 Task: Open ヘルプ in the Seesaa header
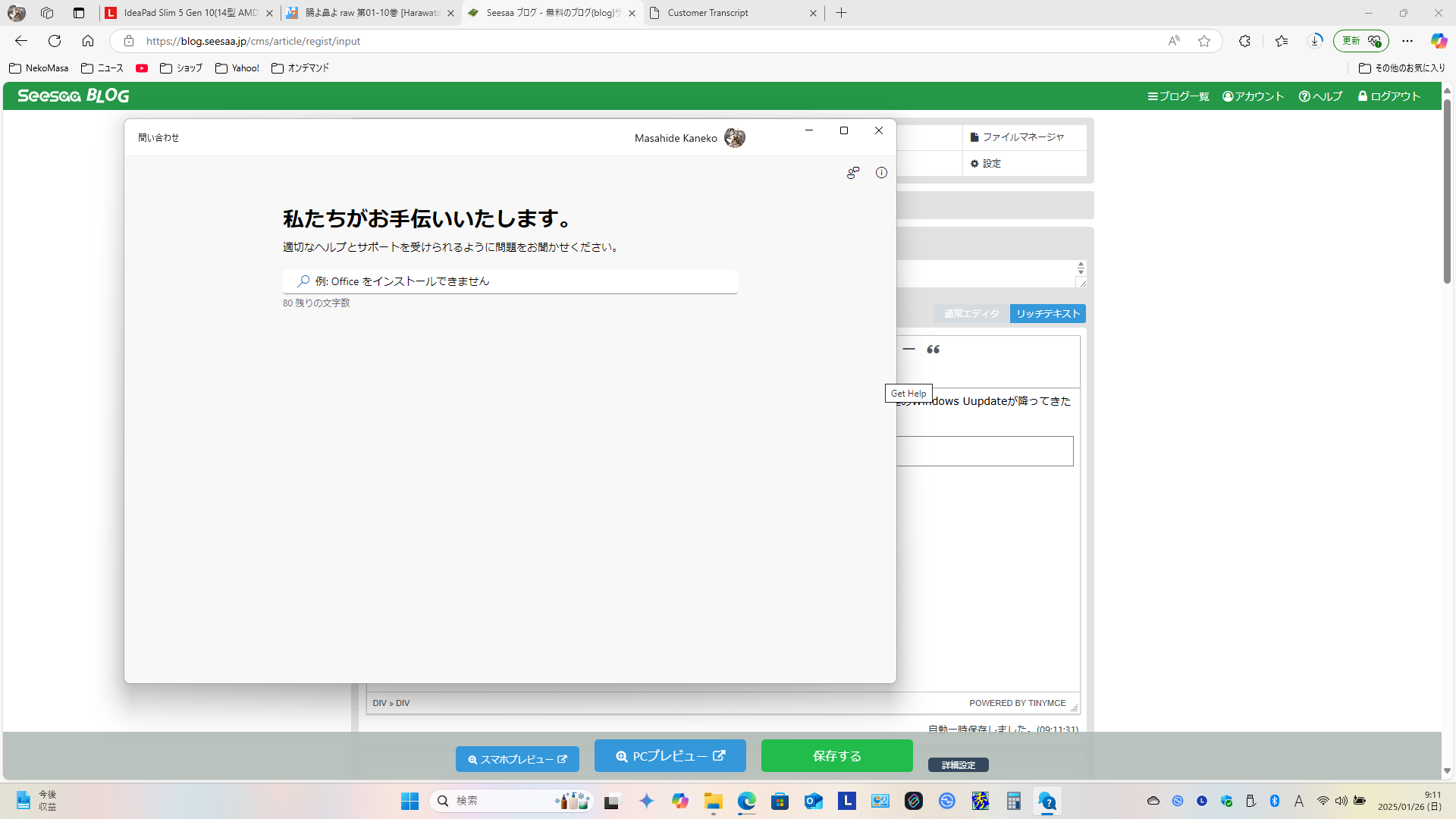tap(1320, 96)
